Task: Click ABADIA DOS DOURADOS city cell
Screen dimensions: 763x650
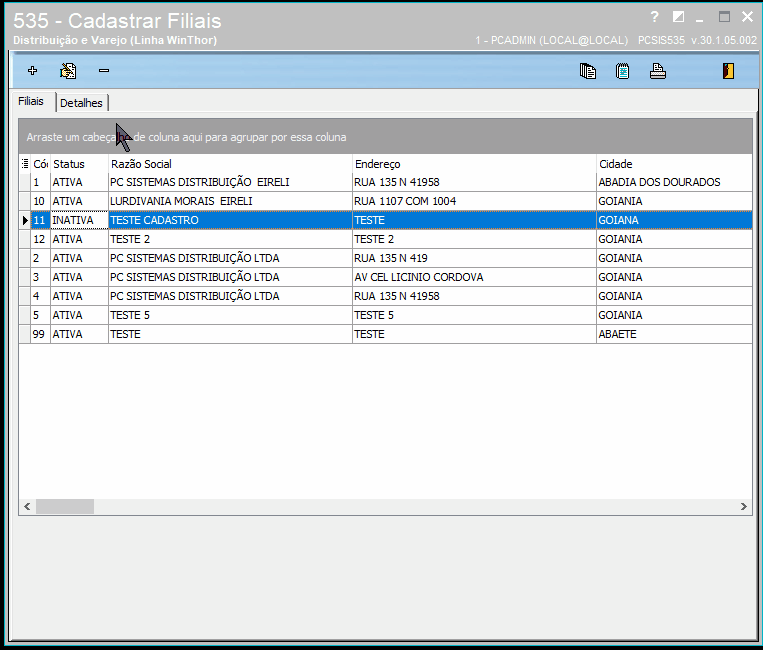Action: click(x=674, y=182)
